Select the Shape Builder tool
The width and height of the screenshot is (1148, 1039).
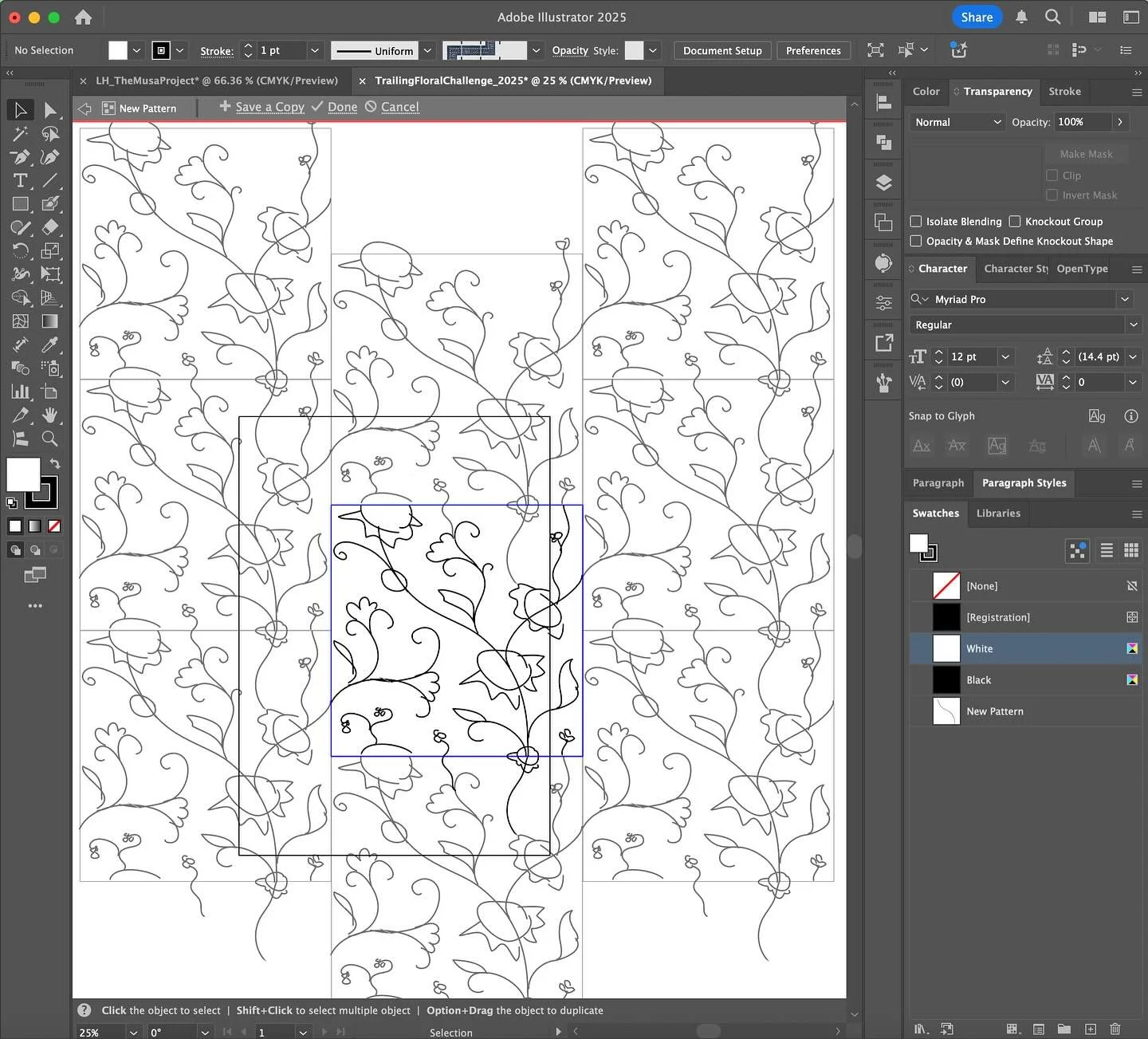21,297
